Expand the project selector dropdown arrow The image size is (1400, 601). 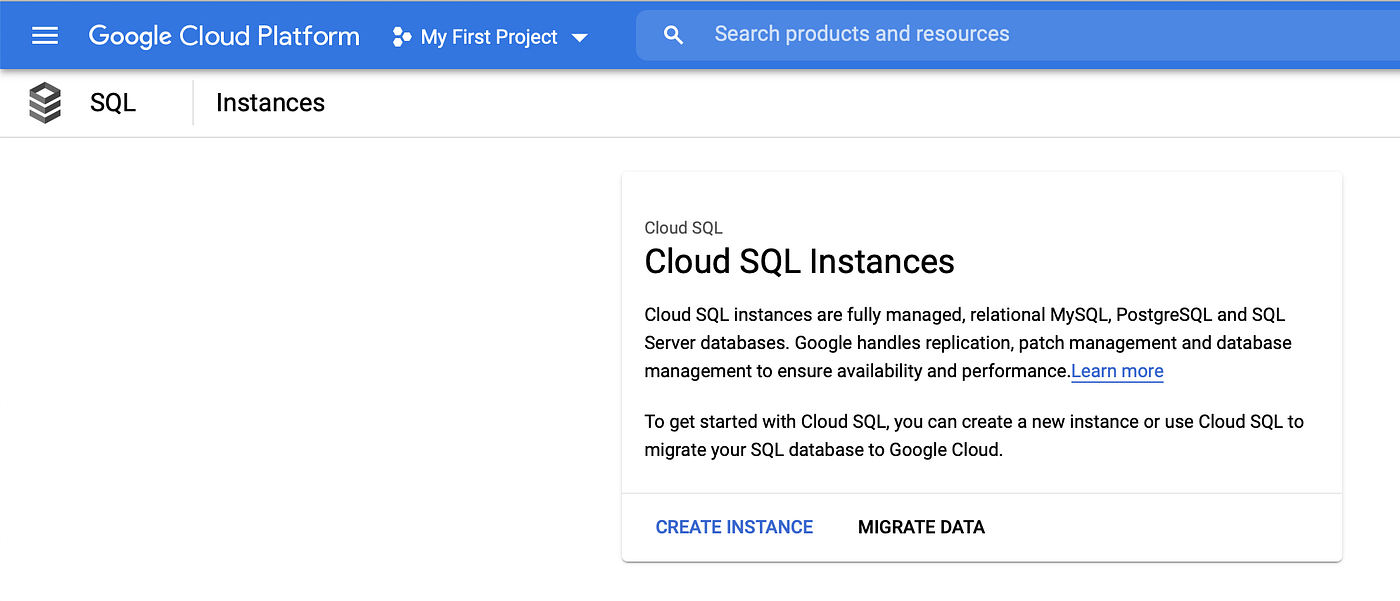coord(580,38)
